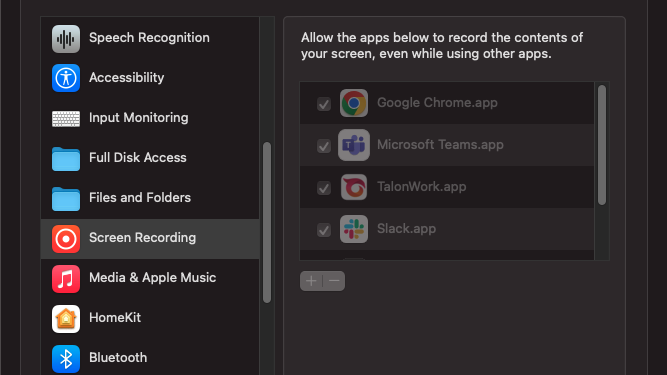The height and width of the screenshot is (375, 667).
Task: Click the Input Monitoring keyboard icon
Action: coord(66,119)
